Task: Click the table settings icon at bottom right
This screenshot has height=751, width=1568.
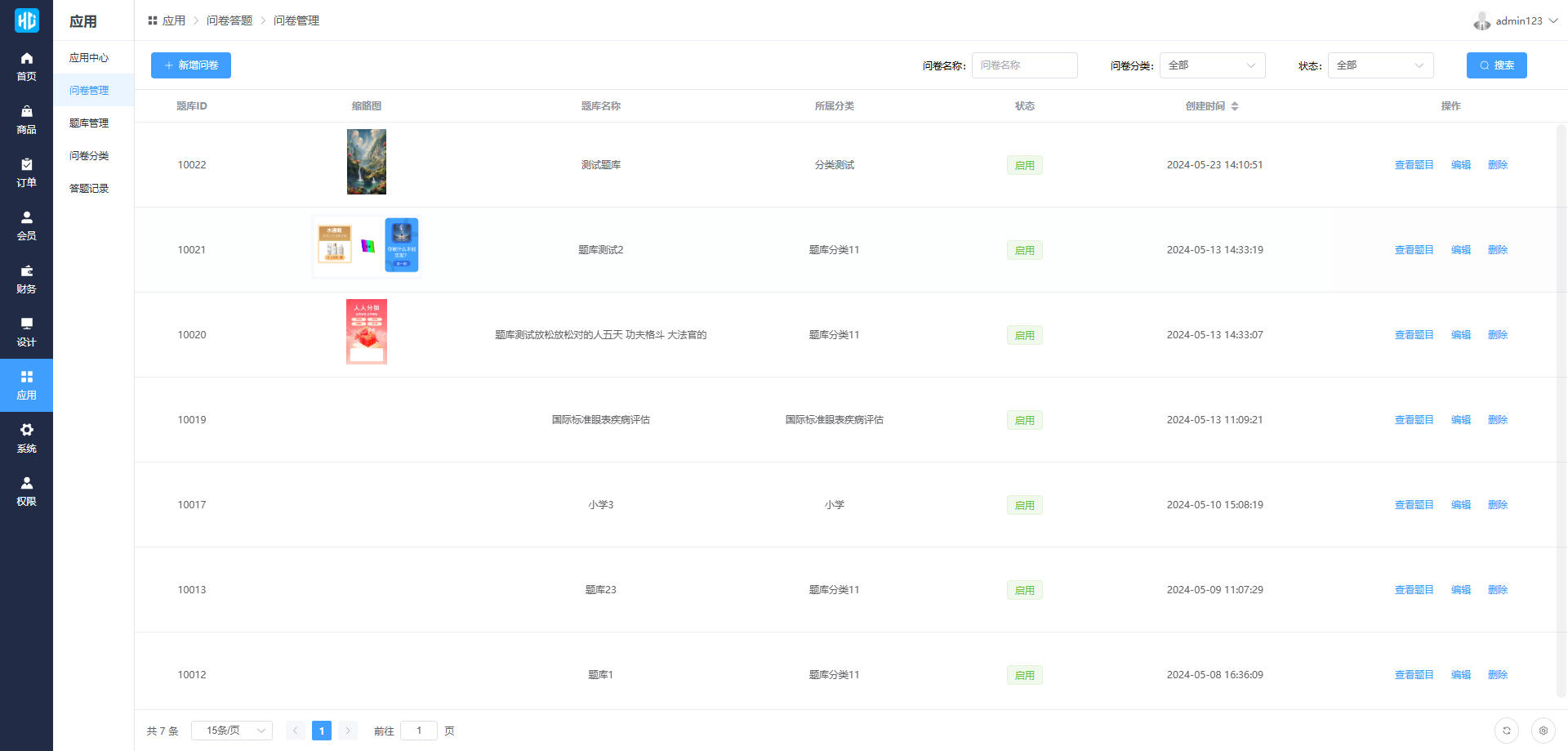Action: [x=1543, y=731]
